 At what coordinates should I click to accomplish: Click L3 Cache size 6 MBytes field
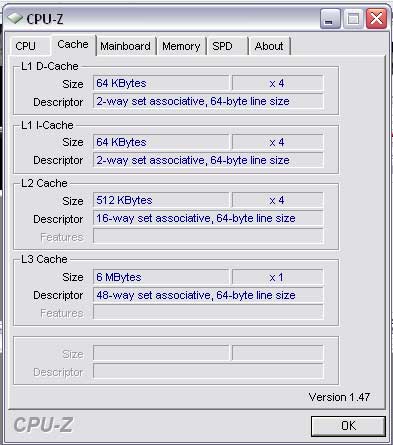pyautogui.click(x=161, y=277)
